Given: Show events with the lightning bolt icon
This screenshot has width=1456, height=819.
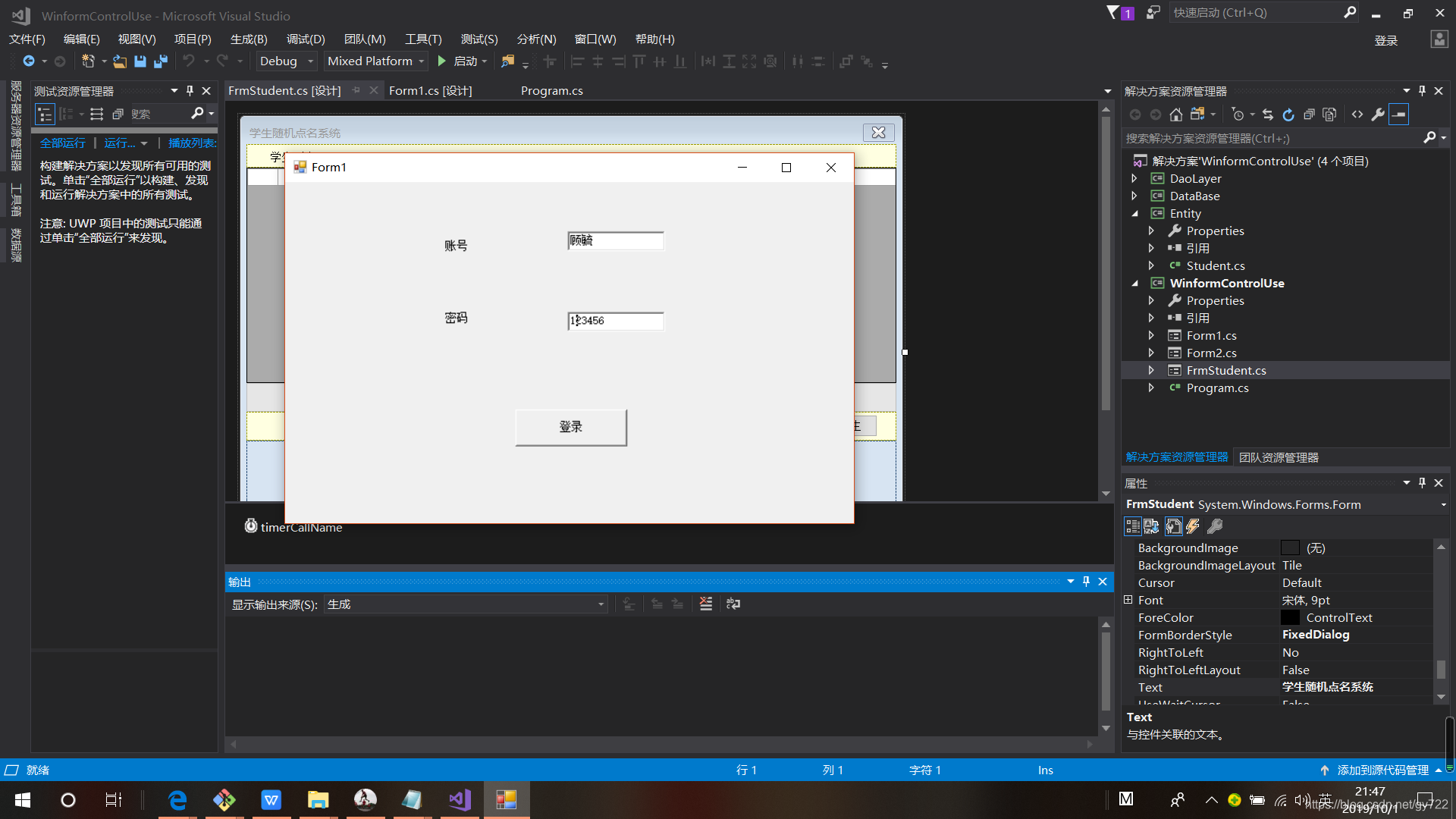Looking at the screenshot, I should [1193, 526].
